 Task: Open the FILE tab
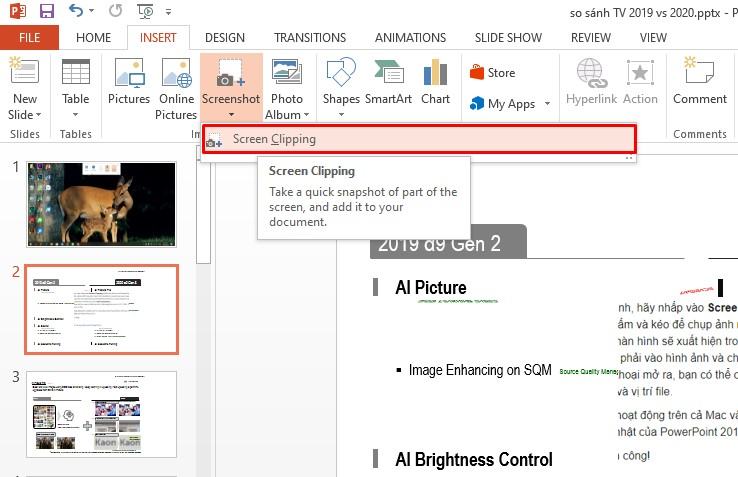coord(29,38)
